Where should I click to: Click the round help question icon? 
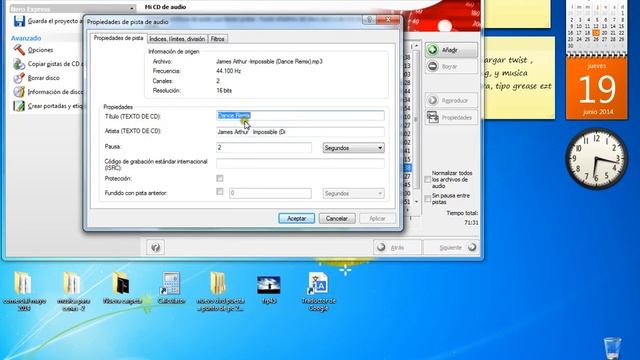click(x=156, y=247)
